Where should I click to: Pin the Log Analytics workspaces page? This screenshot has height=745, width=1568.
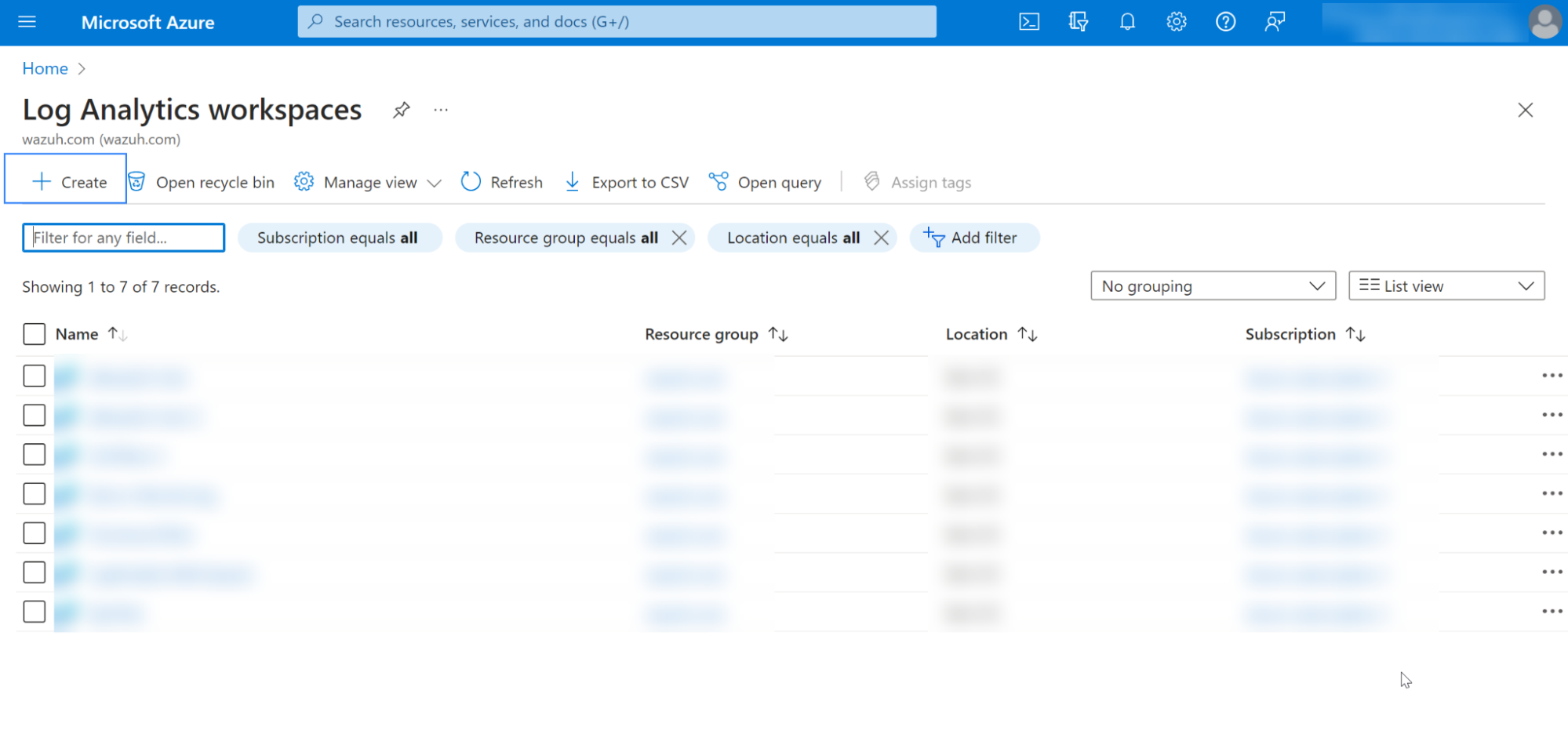pyautogui.click(x=402, y=110)
